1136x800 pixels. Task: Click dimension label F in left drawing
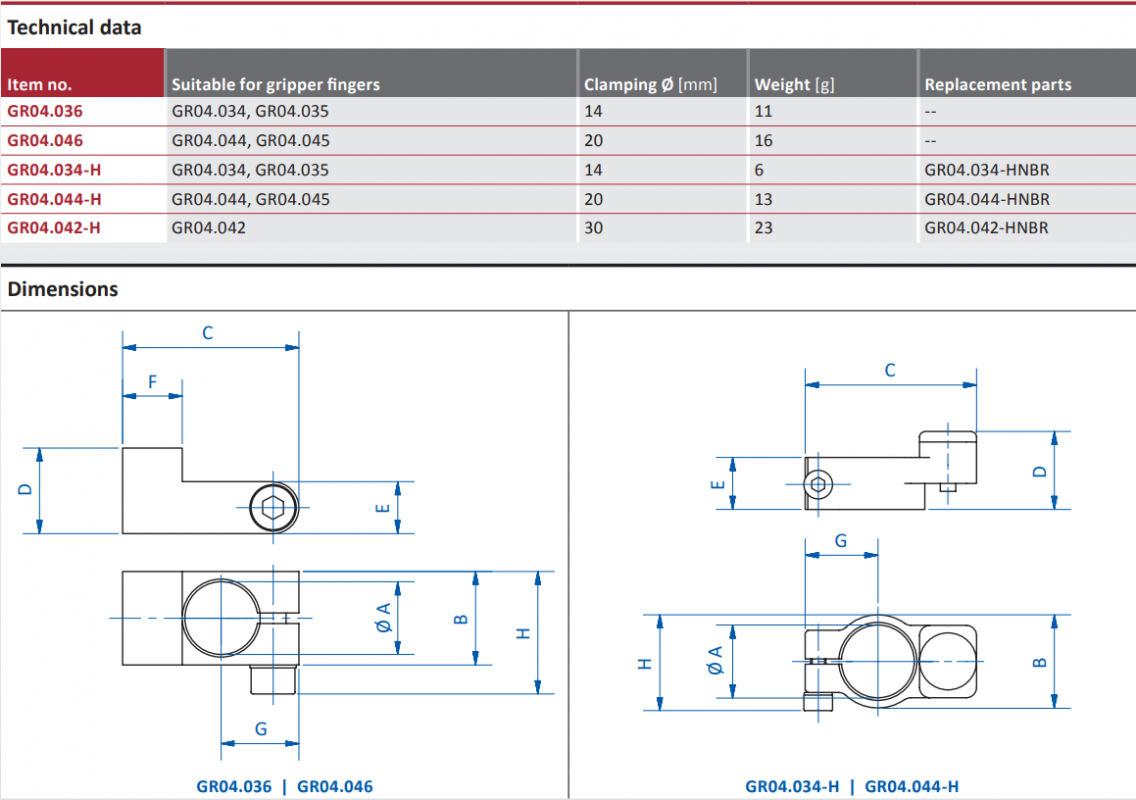click(x=152, y=382)
